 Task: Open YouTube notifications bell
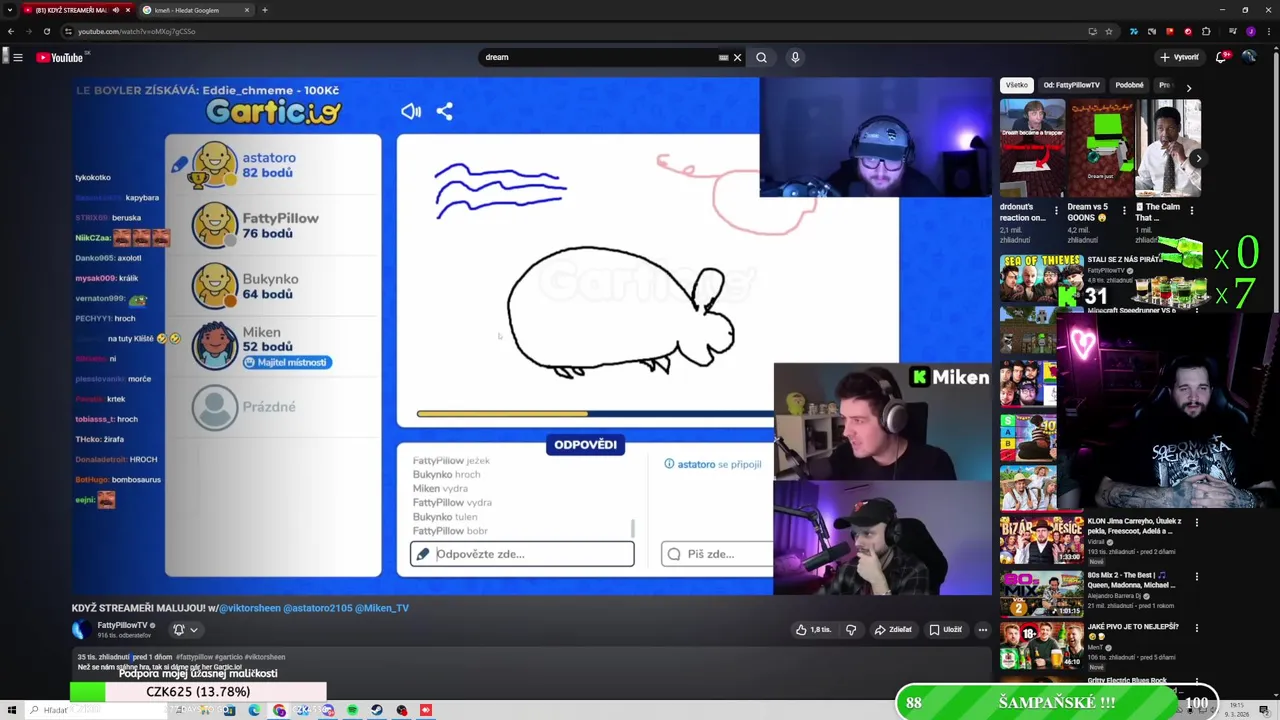click(x=1221, y=57)
